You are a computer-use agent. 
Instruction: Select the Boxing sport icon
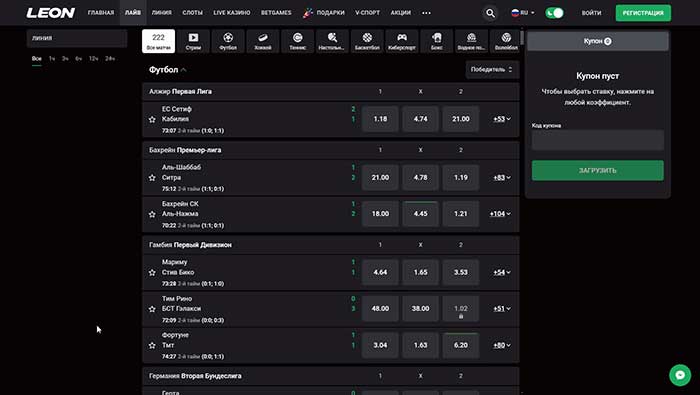[x=437, y=41]
